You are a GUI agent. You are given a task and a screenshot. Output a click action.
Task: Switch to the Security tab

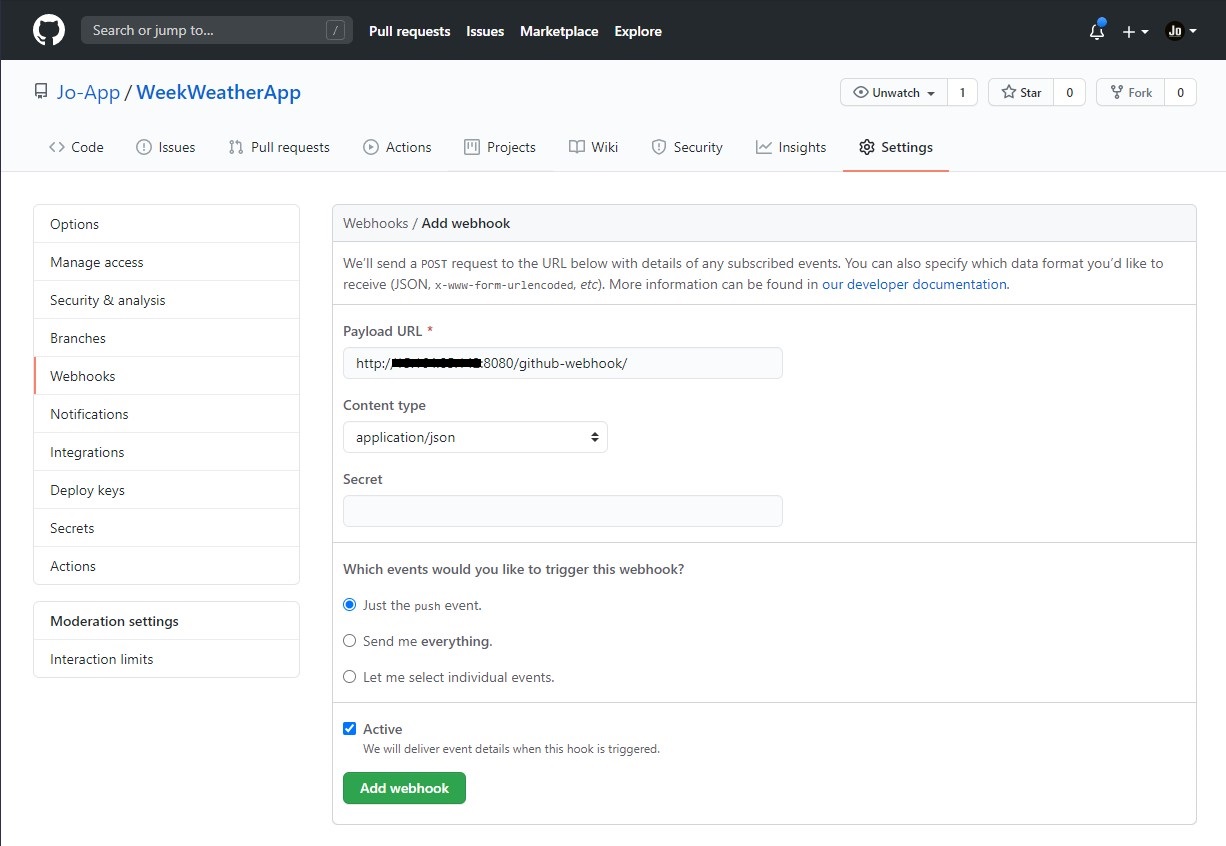(x=687, y=147)
